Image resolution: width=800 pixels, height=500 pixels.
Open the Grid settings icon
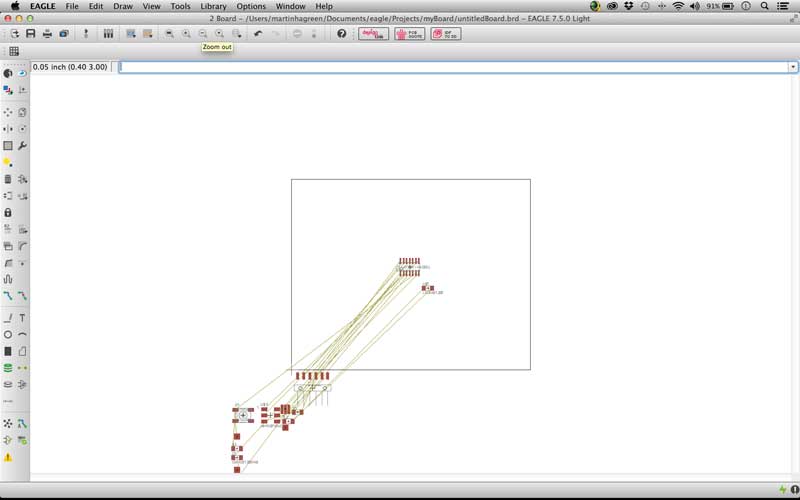click(14, 51)
